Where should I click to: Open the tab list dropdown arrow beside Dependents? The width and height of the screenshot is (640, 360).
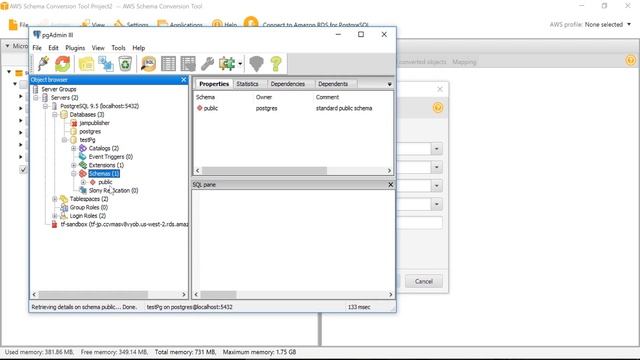(389, 84)
